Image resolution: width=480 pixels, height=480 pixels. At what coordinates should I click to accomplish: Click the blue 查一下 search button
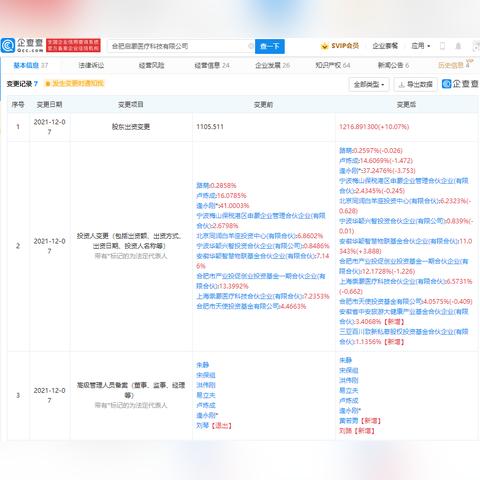coord(270,46)
